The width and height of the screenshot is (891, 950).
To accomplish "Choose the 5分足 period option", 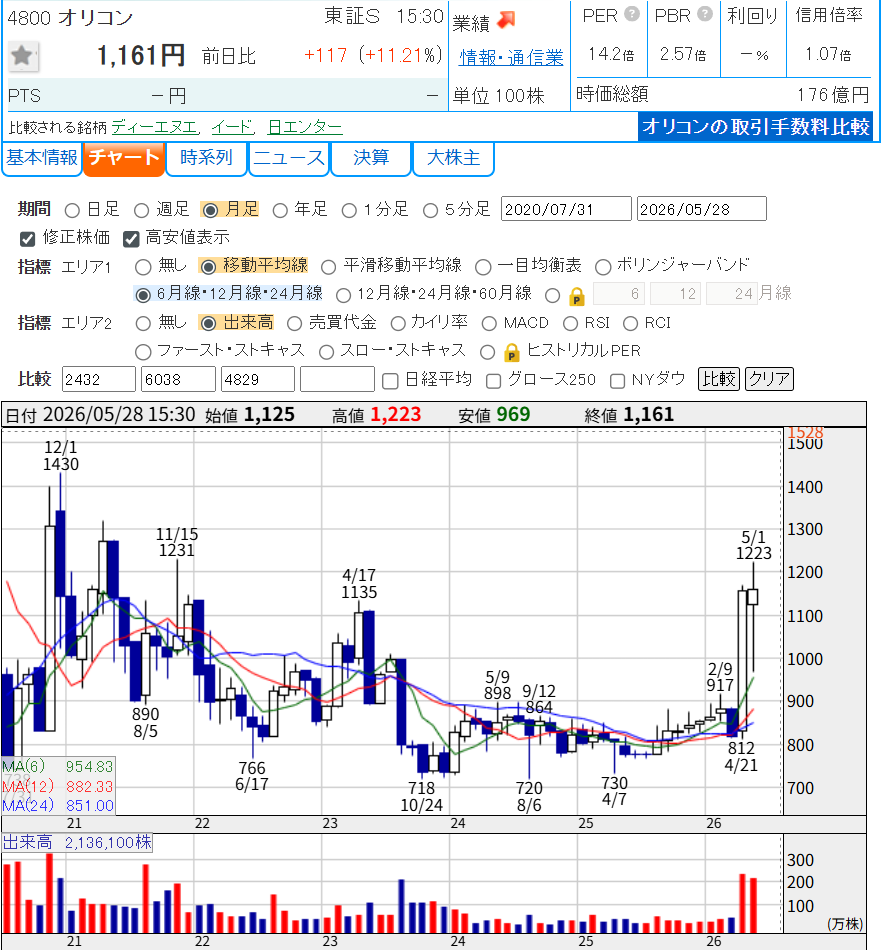I will 430,210.
